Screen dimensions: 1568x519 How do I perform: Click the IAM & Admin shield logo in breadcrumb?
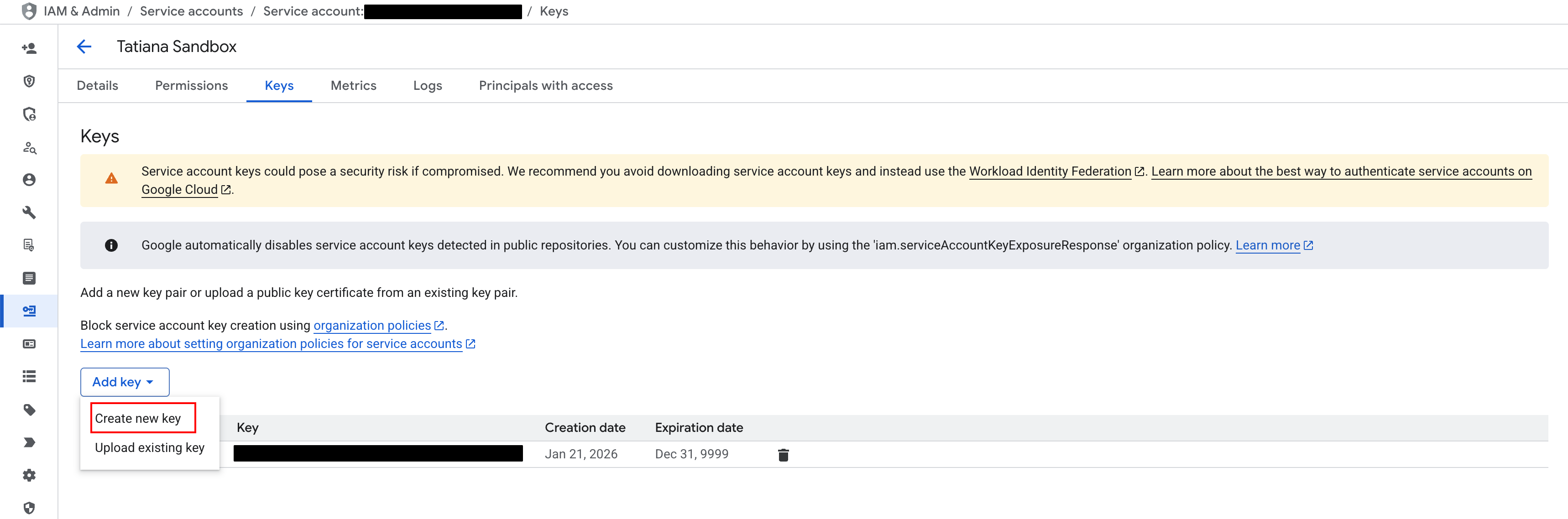click(29, 10)
